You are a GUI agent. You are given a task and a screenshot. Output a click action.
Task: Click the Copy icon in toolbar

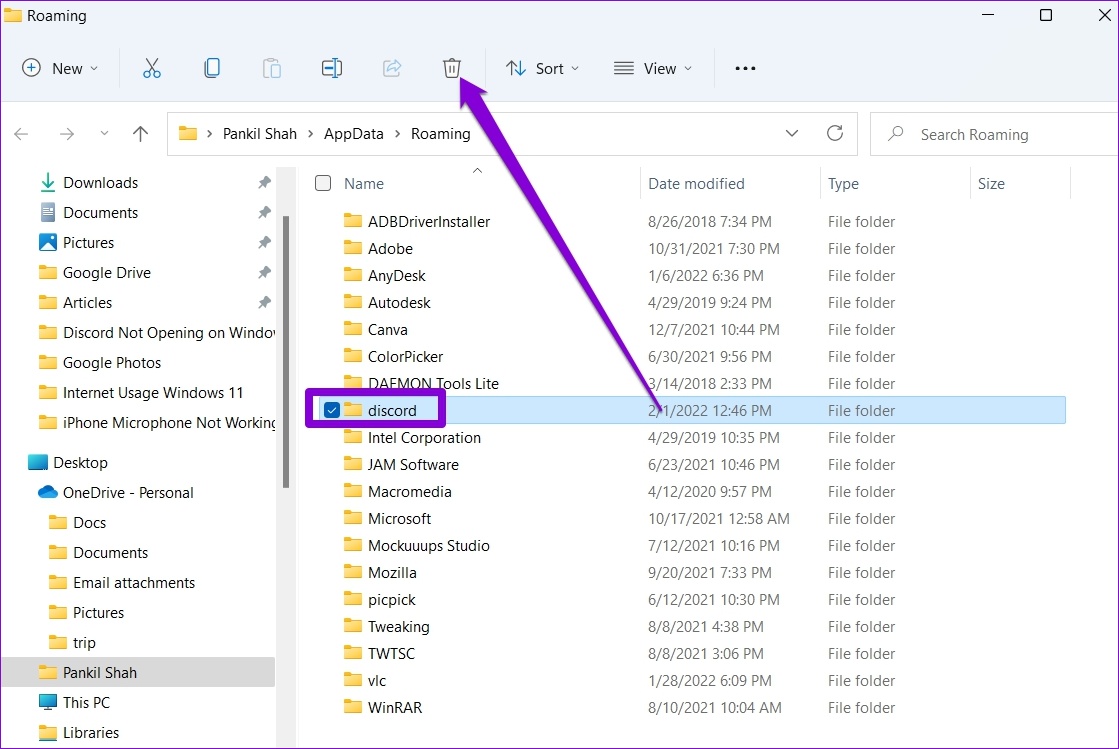coord(212,68)
